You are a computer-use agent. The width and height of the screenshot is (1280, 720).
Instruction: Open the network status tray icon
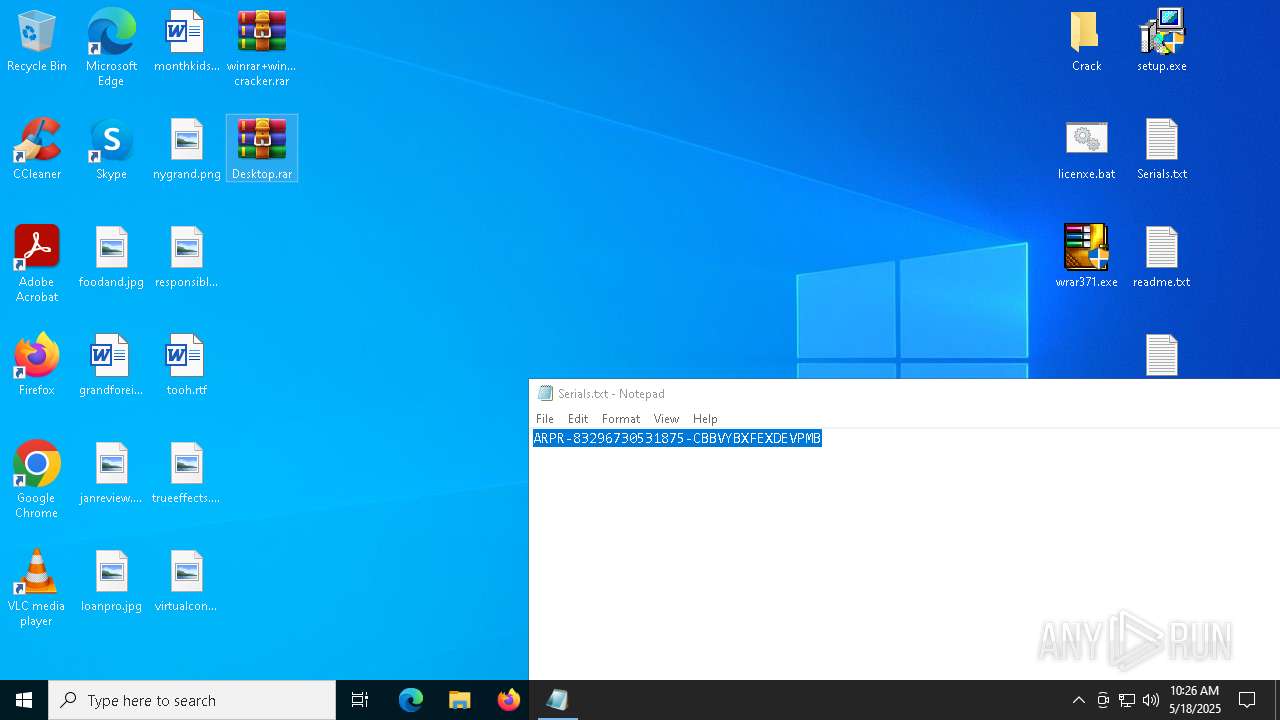(x=1127, y=700)
